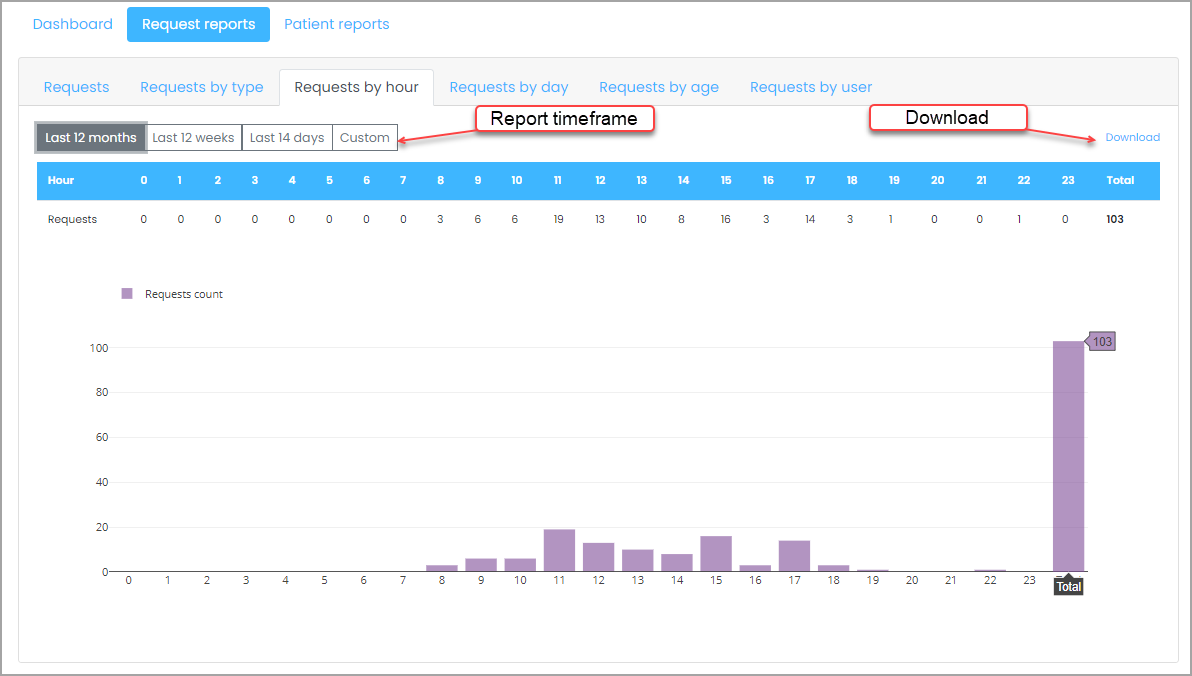Click the 103 chart value tooltip
This screenshot has height=676, width=1192.
[1101, 341]
